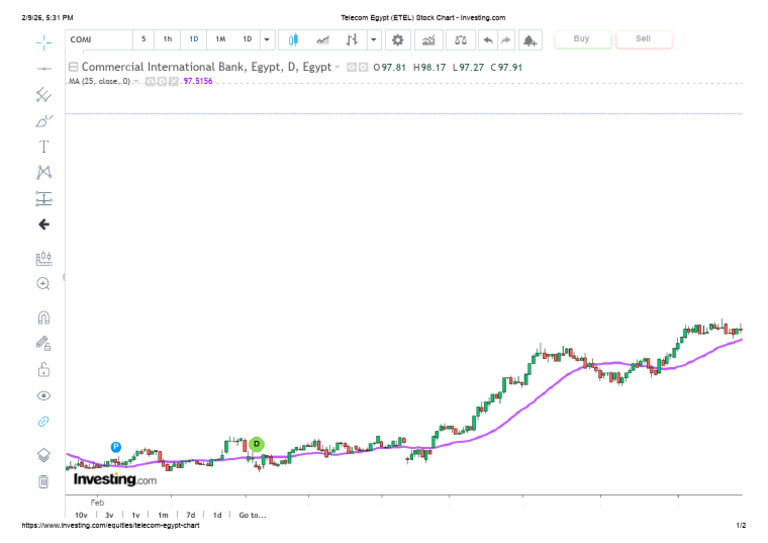Viewport: 768px width, 543px height.
Task: Choose the area line chart style
Action: click(323, 40)
